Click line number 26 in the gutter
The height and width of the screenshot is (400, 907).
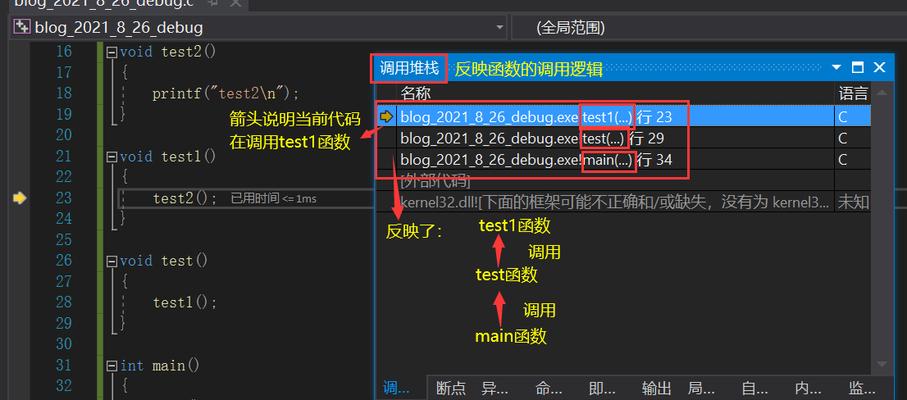point(64,261)
